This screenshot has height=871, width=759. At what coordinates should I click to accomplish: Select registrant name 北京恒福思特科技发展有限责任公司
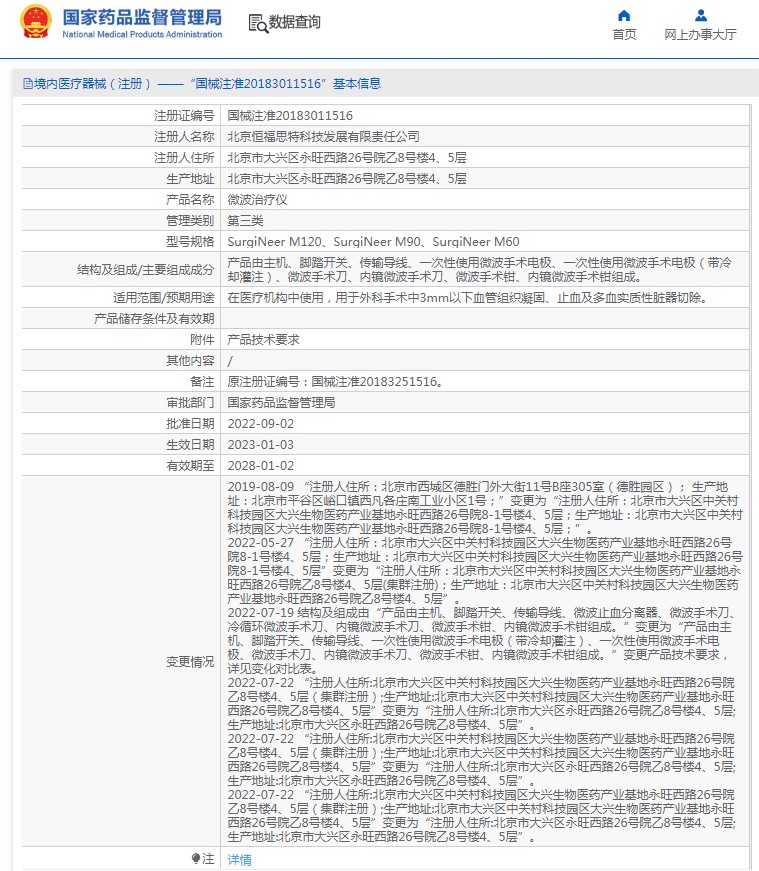(x=323, y=137)
